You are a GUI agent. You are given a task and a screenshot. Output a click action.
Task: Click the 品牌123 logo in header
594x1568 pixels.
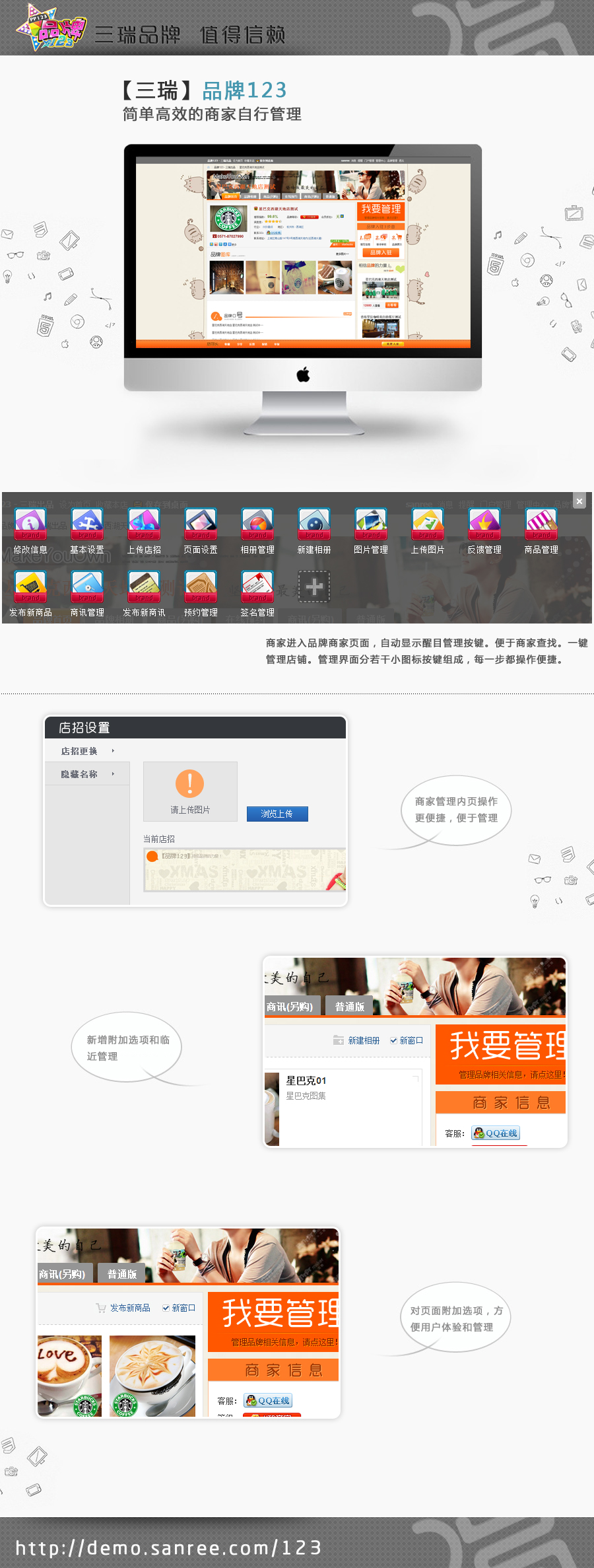(x=52, y=28)
